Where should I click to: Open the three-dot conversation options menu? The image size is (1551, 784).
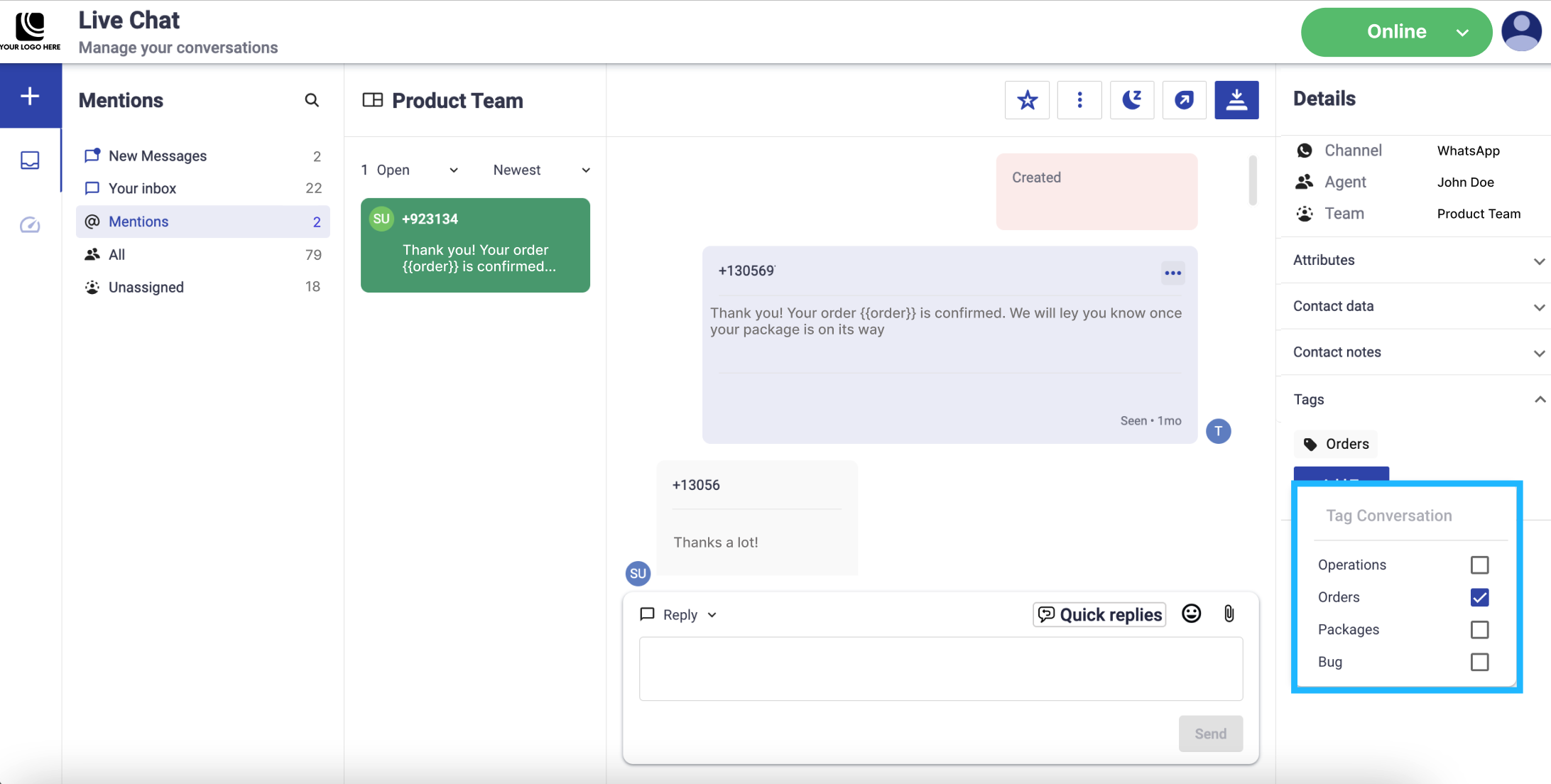[x=1079, y=100]
